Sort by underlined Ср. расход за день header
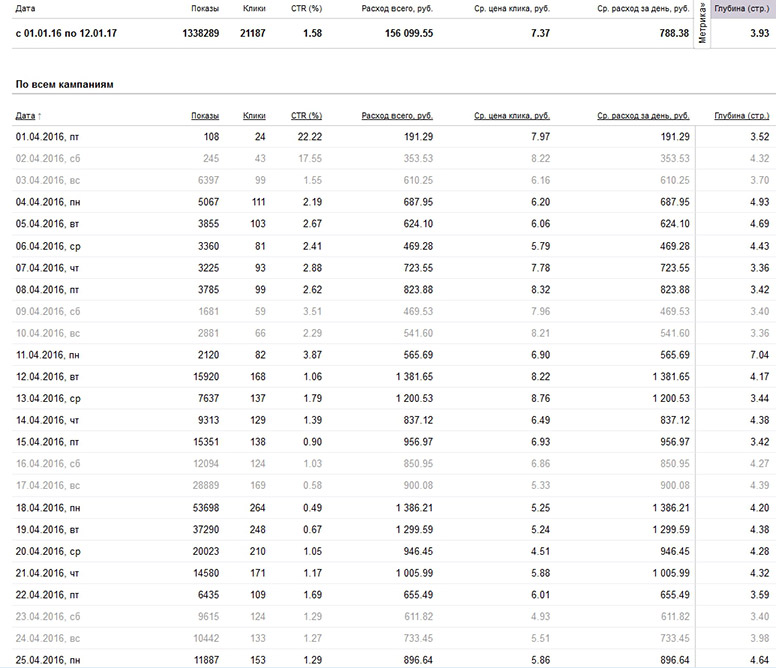 coord(643,116)
